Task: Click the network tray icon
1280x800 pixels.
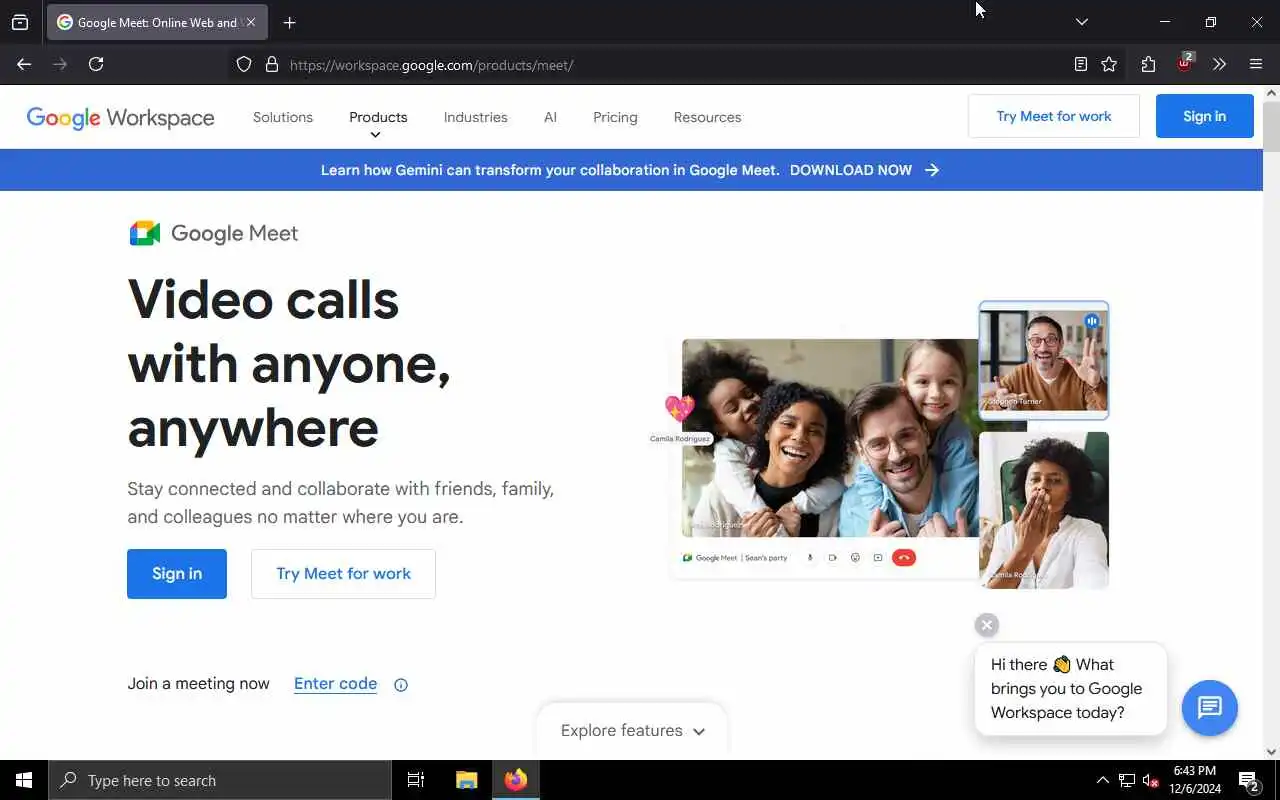Action: click(x=1127, y=780)
